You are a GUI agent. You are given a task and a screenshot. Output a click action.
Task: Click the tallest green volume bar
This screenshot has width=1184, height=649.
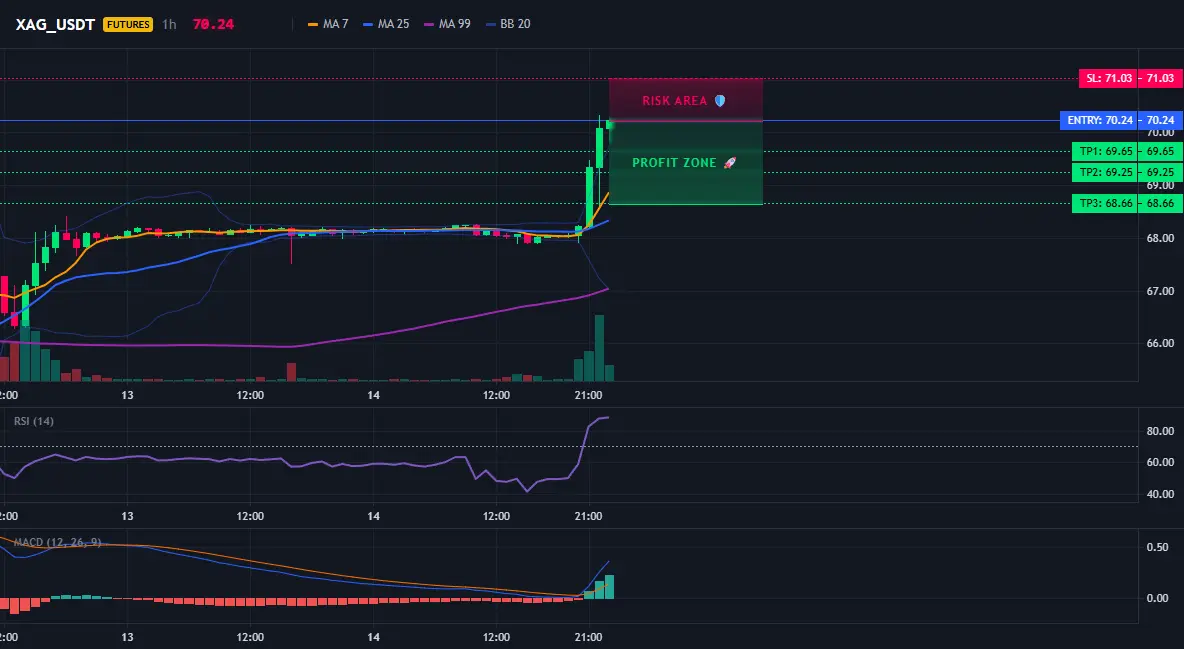600,348
